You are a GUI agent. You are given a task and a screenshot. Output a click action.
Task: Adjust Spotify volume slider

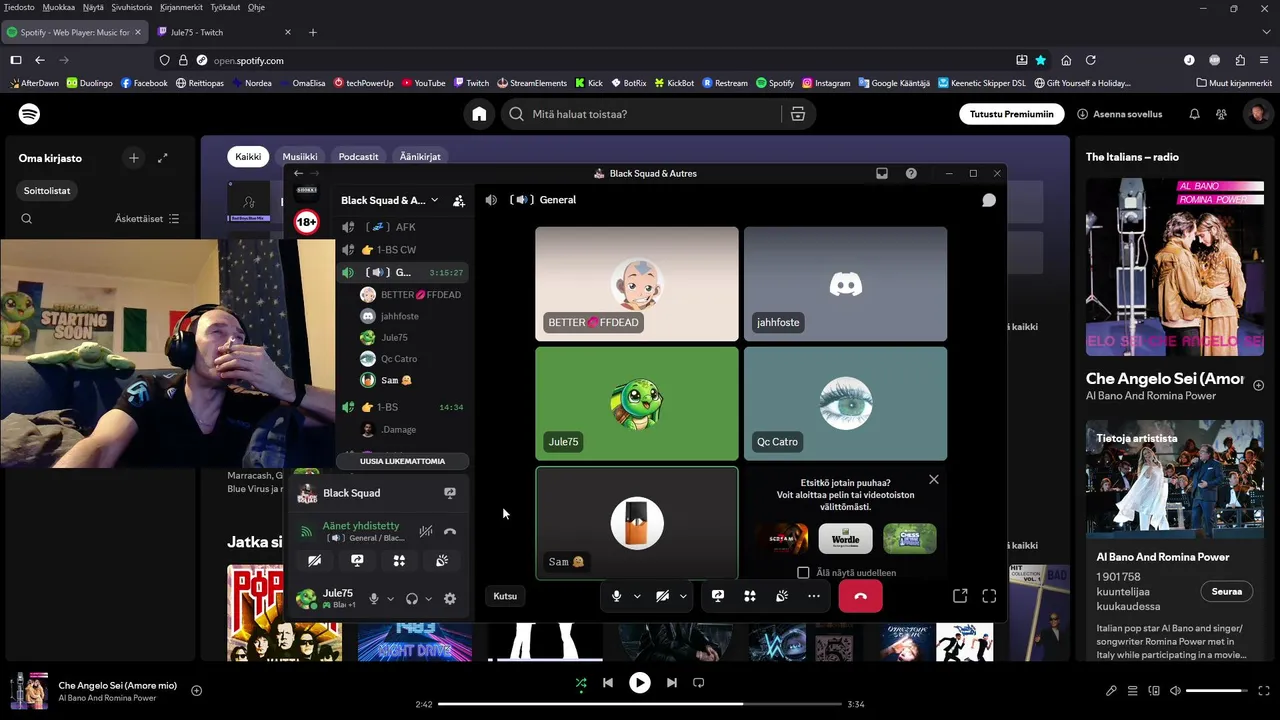click(1218, 691)
